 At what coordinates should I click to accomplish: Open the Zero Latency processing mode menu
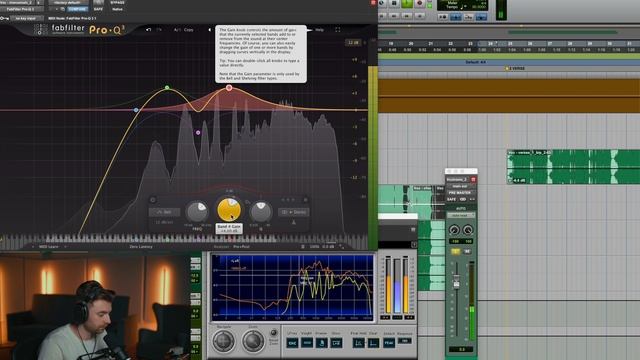point(141,247)
